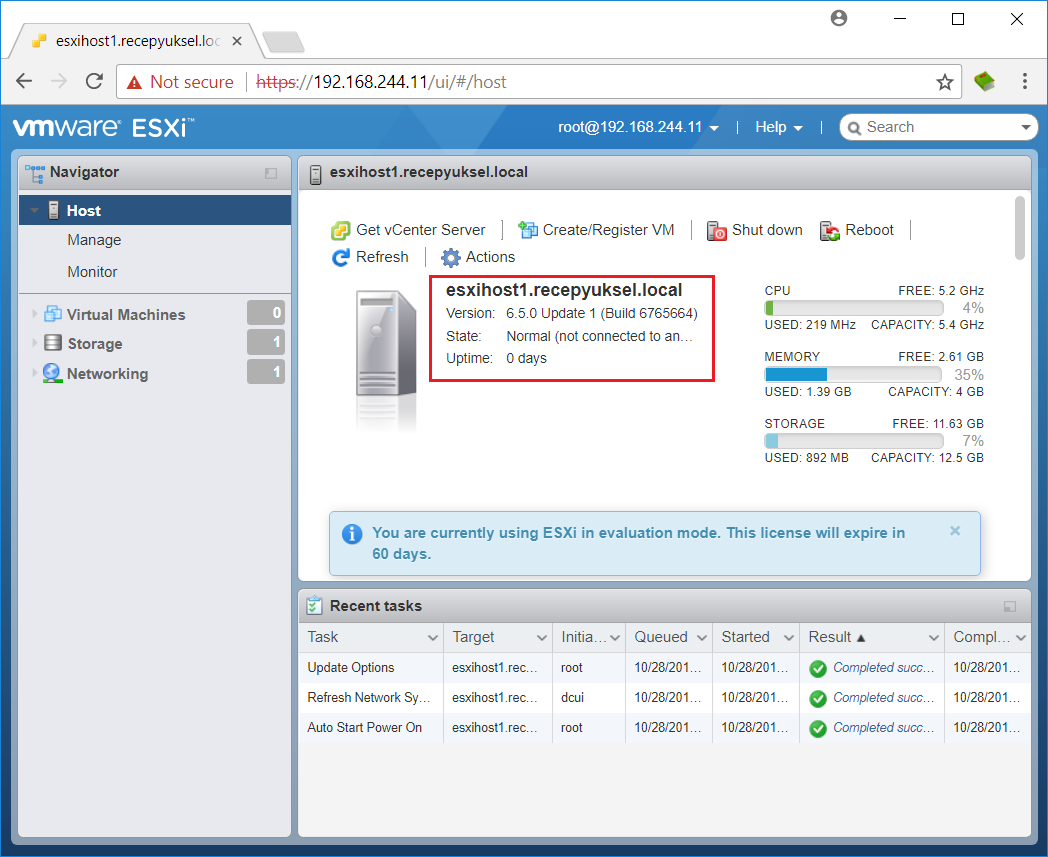Click the Navigator tree icon
1048x857 pixels.
tap(35, 173)
